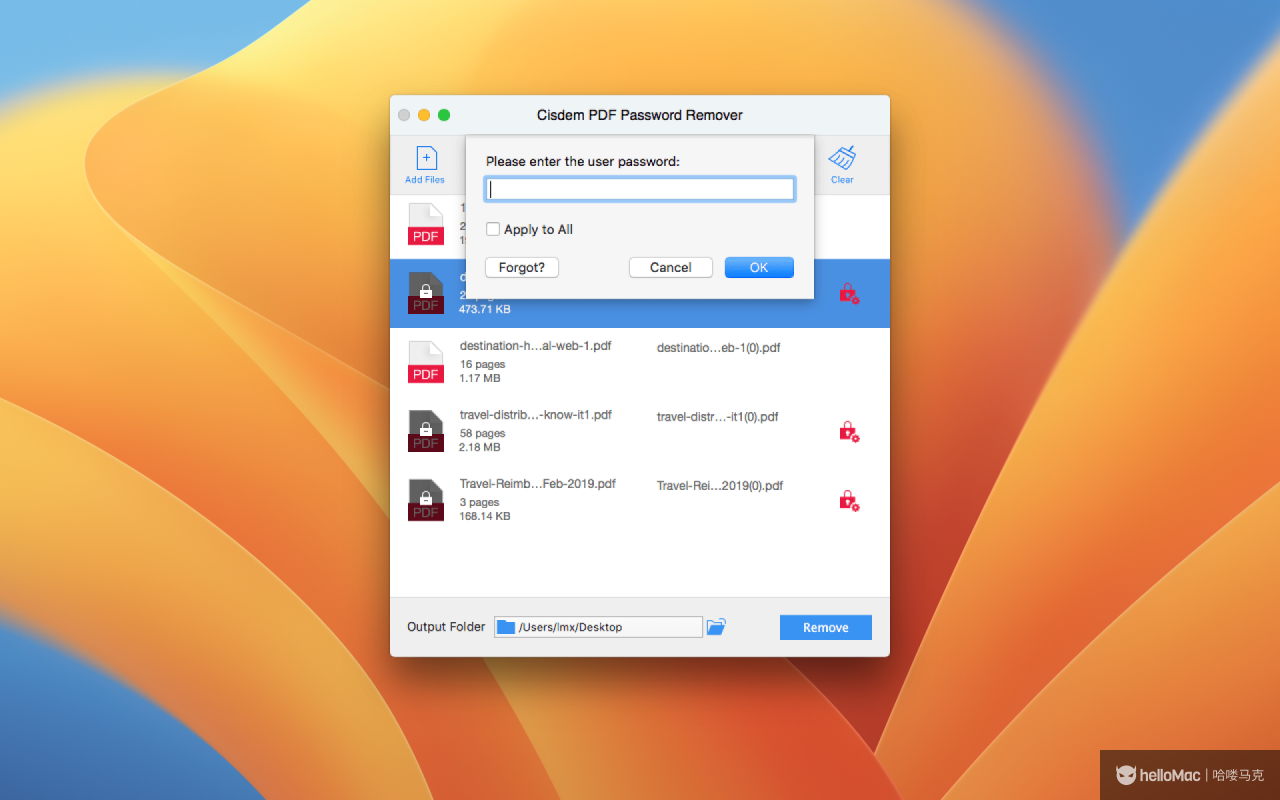Click the 16 pages text
The image size is (1280, 800).
482,364
